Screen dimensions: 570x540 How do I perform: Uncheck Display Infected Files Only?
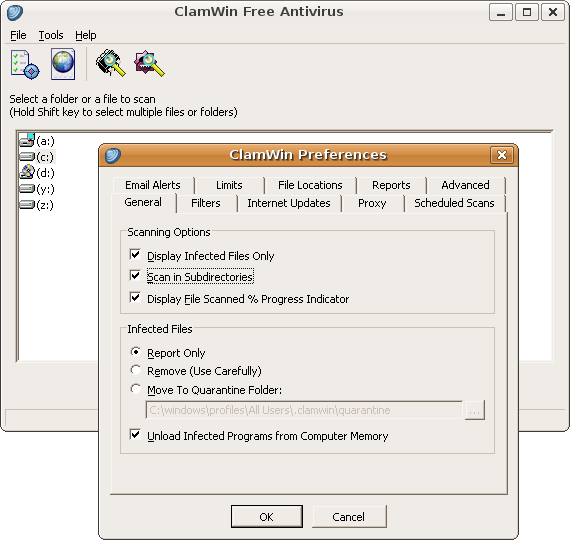[x=135, y=255]
